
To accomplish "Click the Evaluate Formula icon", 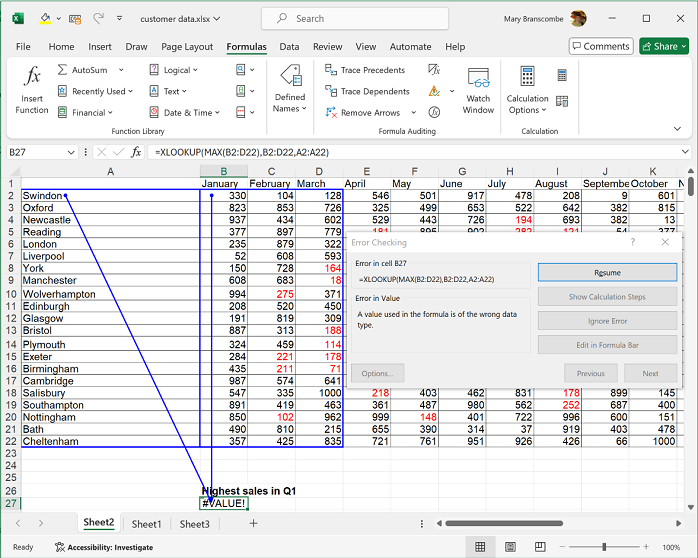I will pos(434,113).
